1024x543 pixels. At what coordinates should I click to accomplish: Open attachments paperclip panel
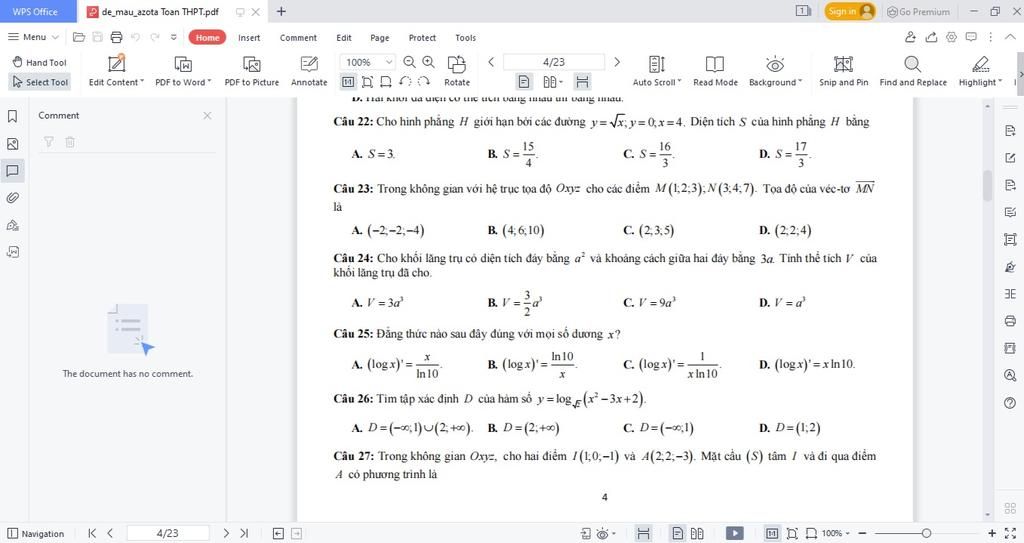(12, 198)
